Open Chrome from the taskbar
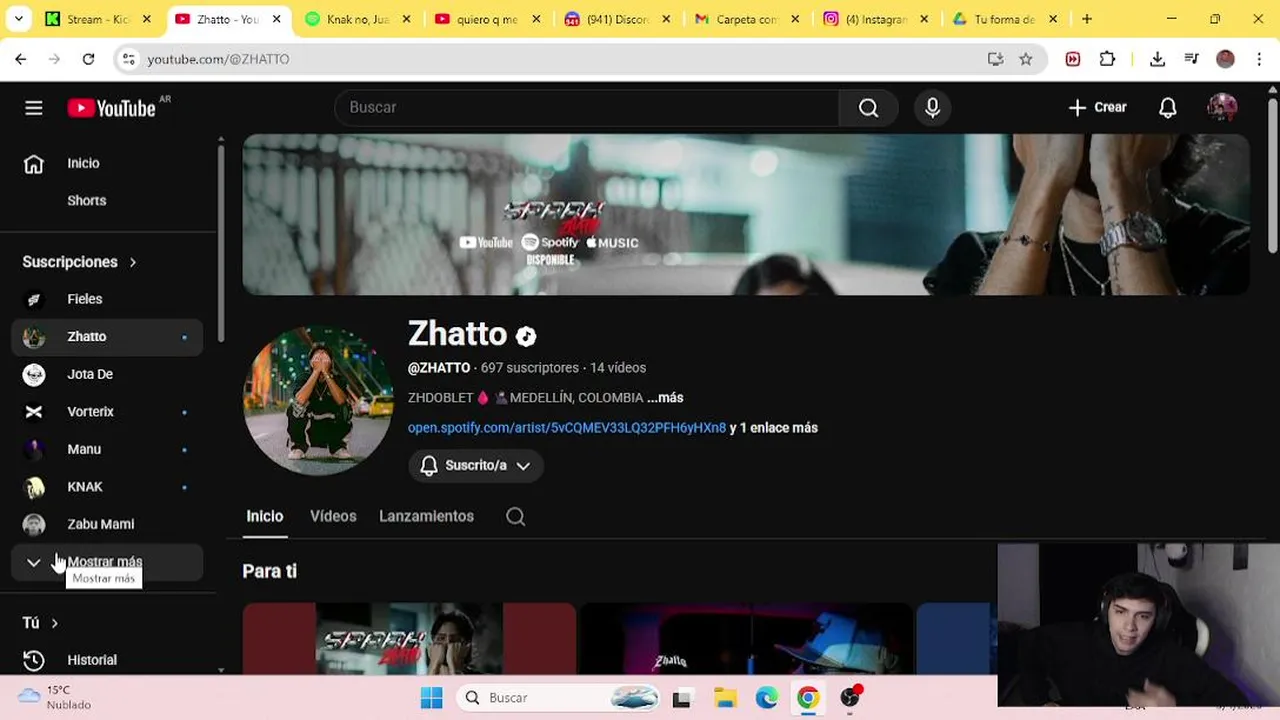This screenshot has height=720, width=1280. tap(808, 698)
